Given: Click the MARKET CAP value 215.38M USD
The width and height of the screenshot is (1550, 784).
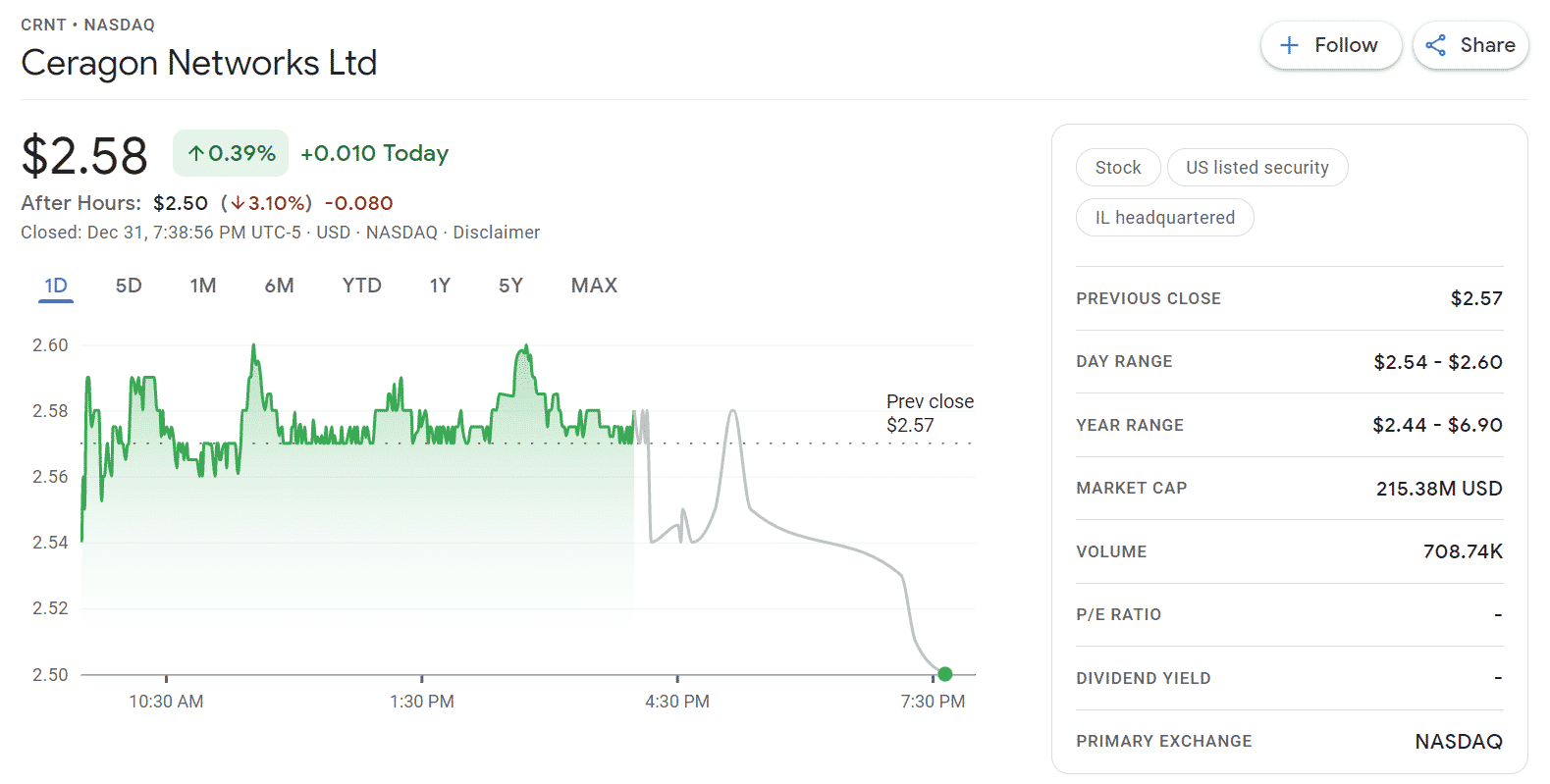Looking at the screenshot, I should pyautogui.click(x=1439, y=489).
